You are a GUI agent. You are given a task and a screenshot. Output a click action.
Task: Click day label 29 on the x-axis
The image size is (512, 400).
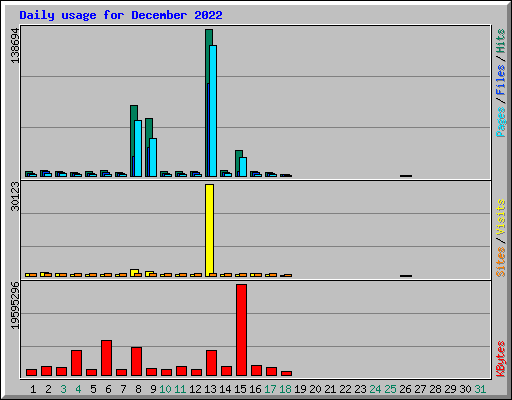tap(450, 389)
